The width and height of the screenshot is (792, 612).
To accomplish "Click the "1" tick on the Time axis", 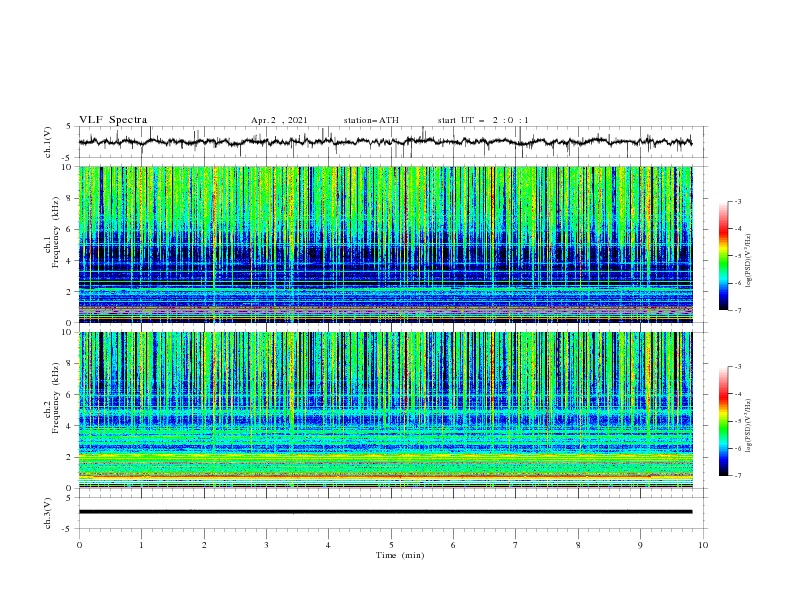I will click(141, 545).
